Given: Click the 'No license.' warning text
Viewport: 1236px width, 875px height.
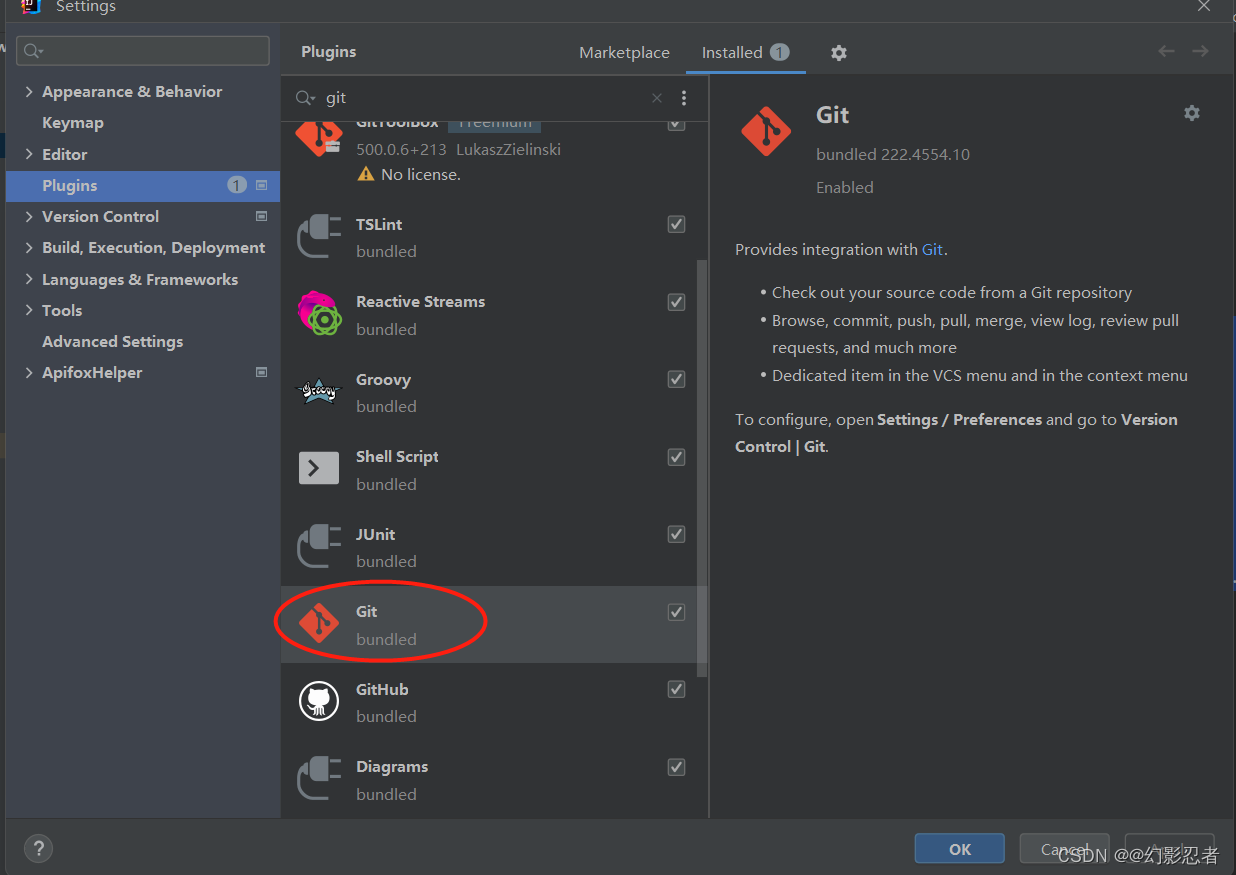Looking at the screenshot, I should [x=421, y=174].
